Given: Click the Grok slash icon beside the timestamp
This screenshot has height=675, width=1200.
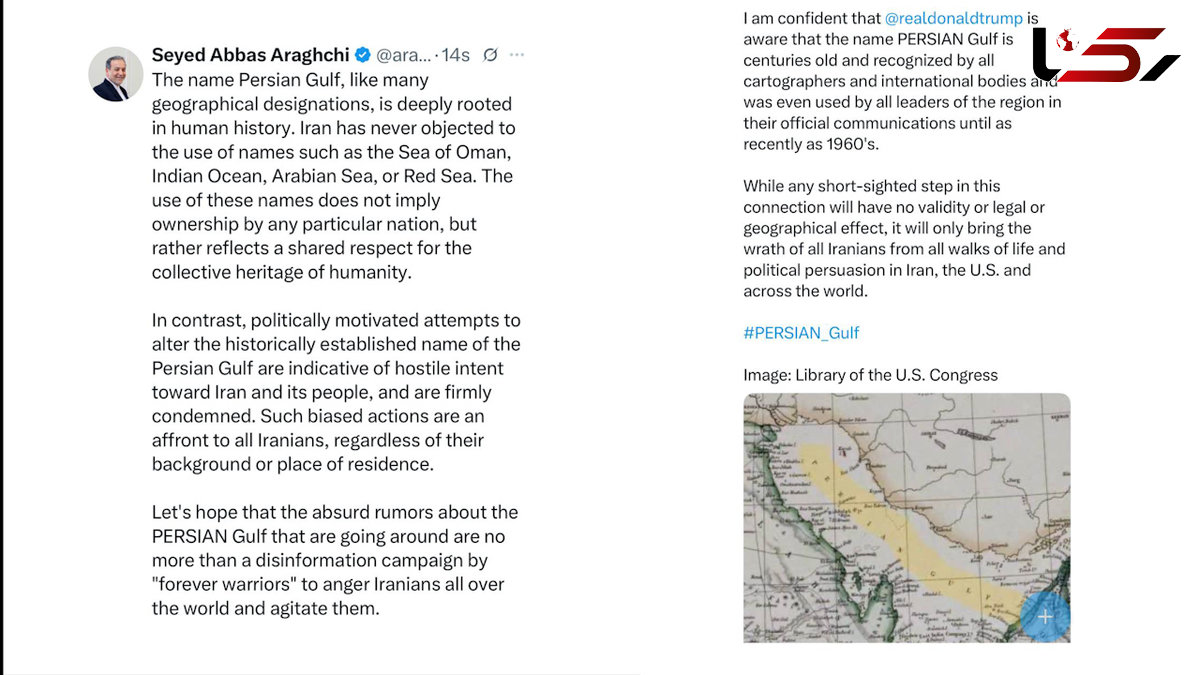Looking at the screenshot, I should 490,55.
